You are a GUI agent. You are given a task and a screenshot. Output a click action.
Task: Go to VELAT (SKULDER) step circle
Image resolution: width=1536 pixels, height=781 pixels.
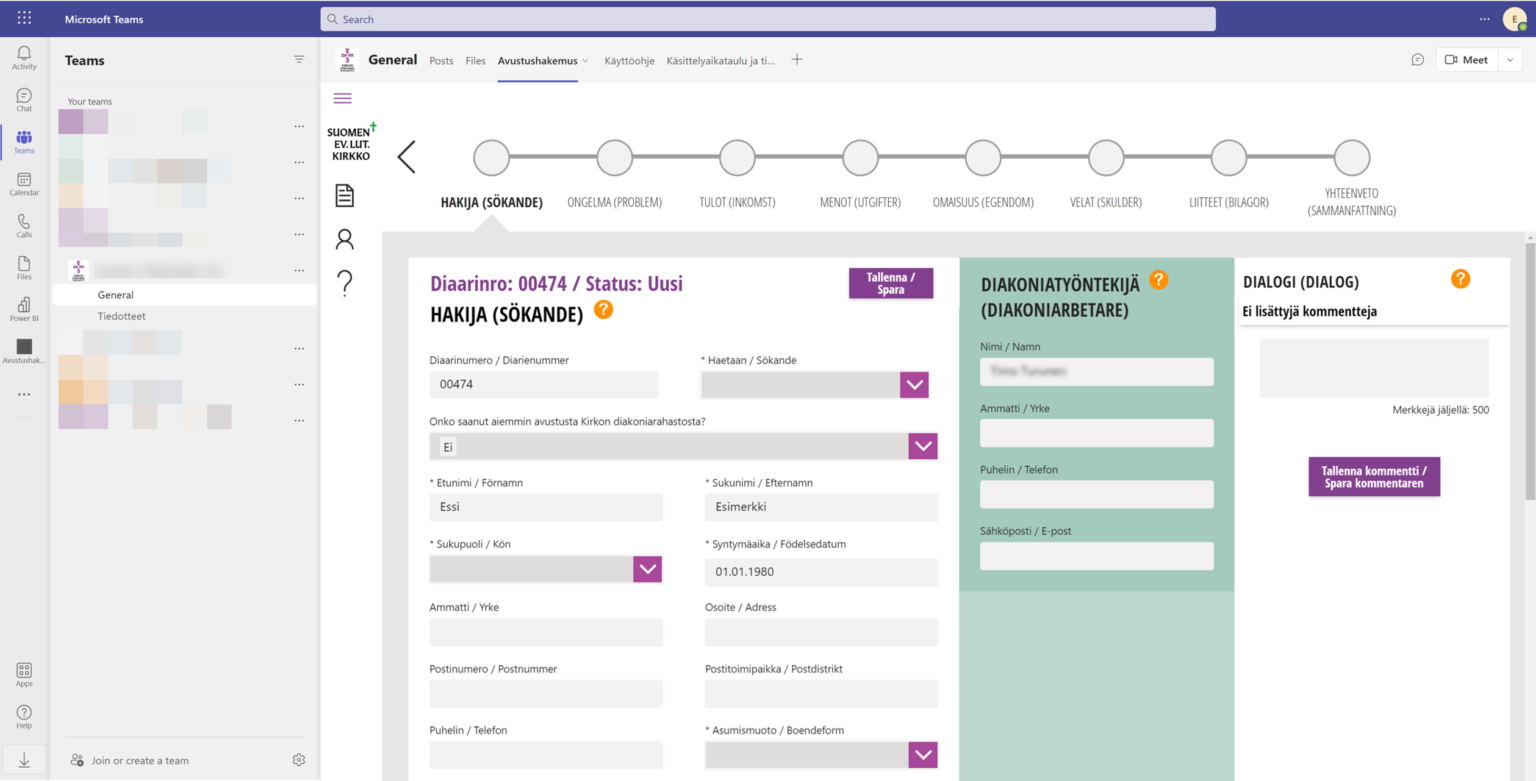[1106, 158]
